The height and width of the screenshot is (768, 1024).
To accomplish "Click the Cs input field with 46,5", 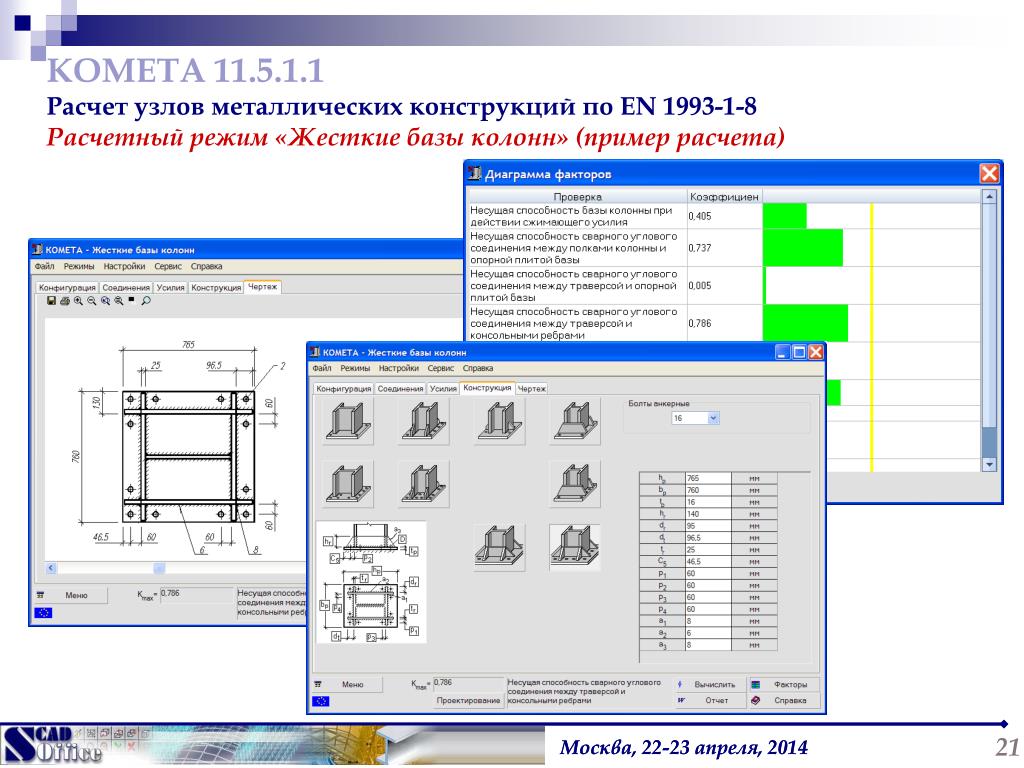I will click(707, 562).
